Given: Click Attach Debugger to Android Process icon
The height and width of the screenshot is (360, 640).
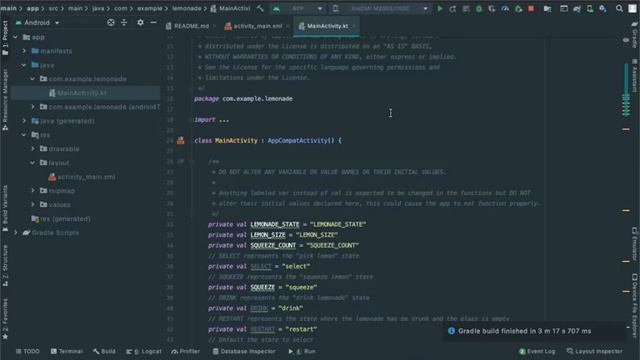Looking at the screenshot, I should 518,8.
